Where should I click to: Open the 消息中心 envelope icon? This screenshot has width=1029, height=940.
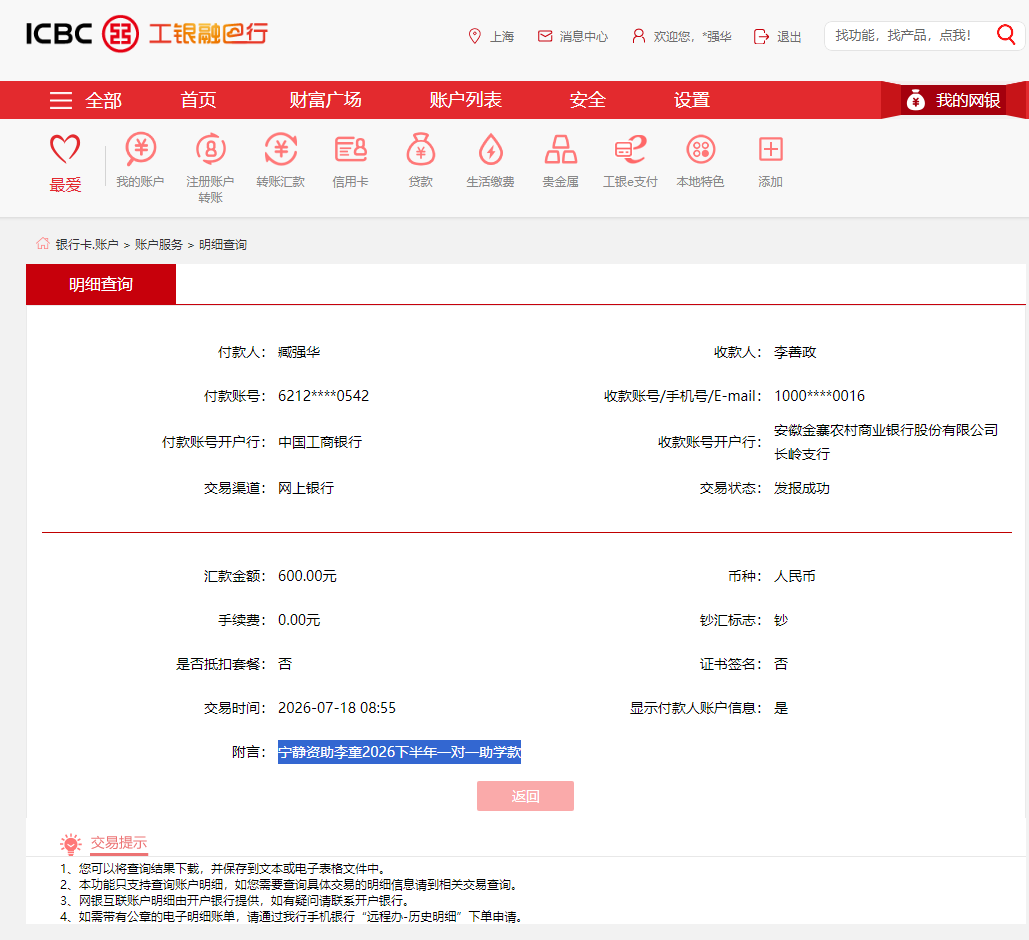point(545,36)
